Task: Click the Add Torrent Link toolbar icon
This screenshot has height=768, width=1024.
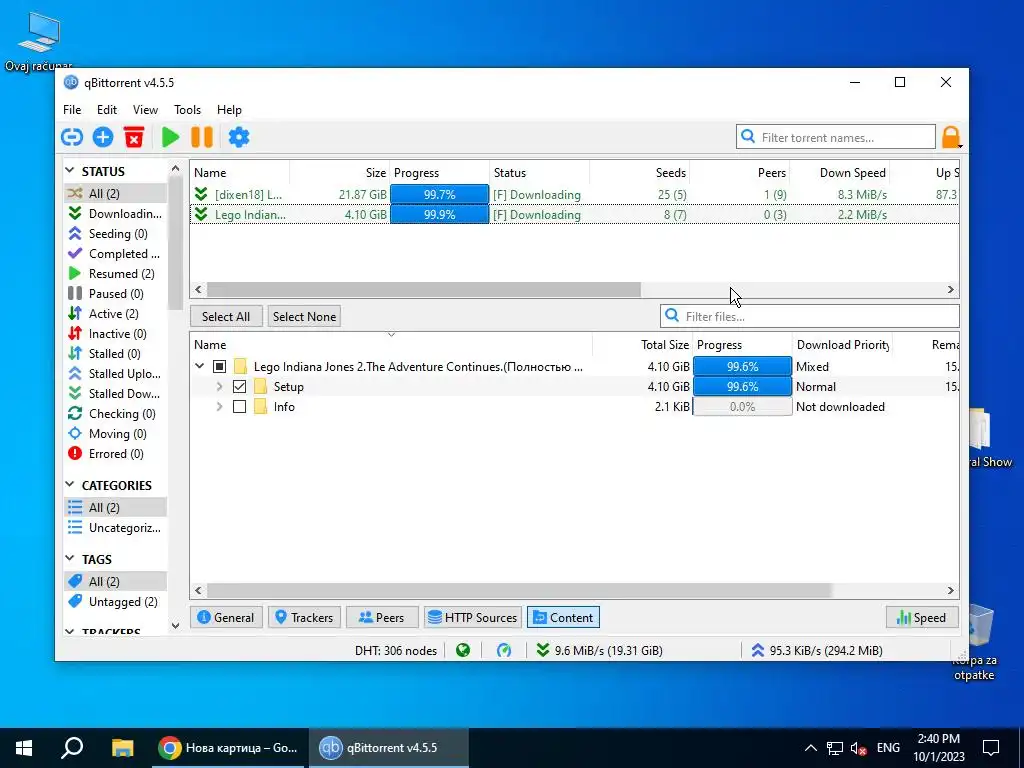Action: 72,137
